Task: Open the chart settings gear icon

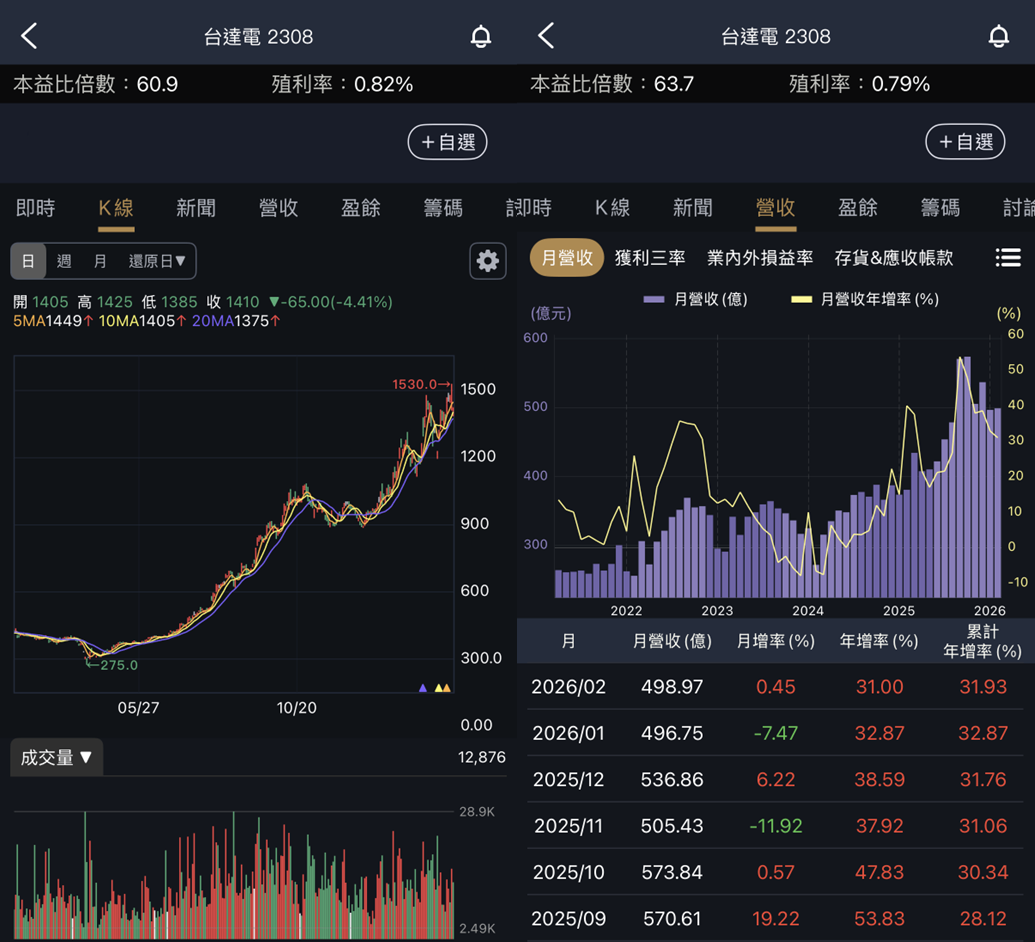Action: pyautogui.click(x=487, y=261)
